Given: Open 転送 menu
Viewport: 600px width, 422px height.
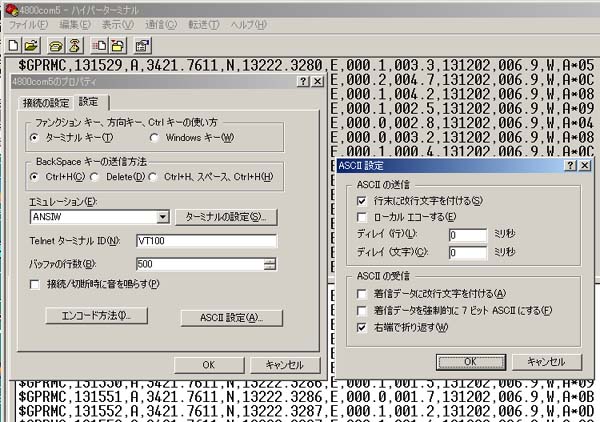Looking at the screenshot, I should click(x=204, y=25).
